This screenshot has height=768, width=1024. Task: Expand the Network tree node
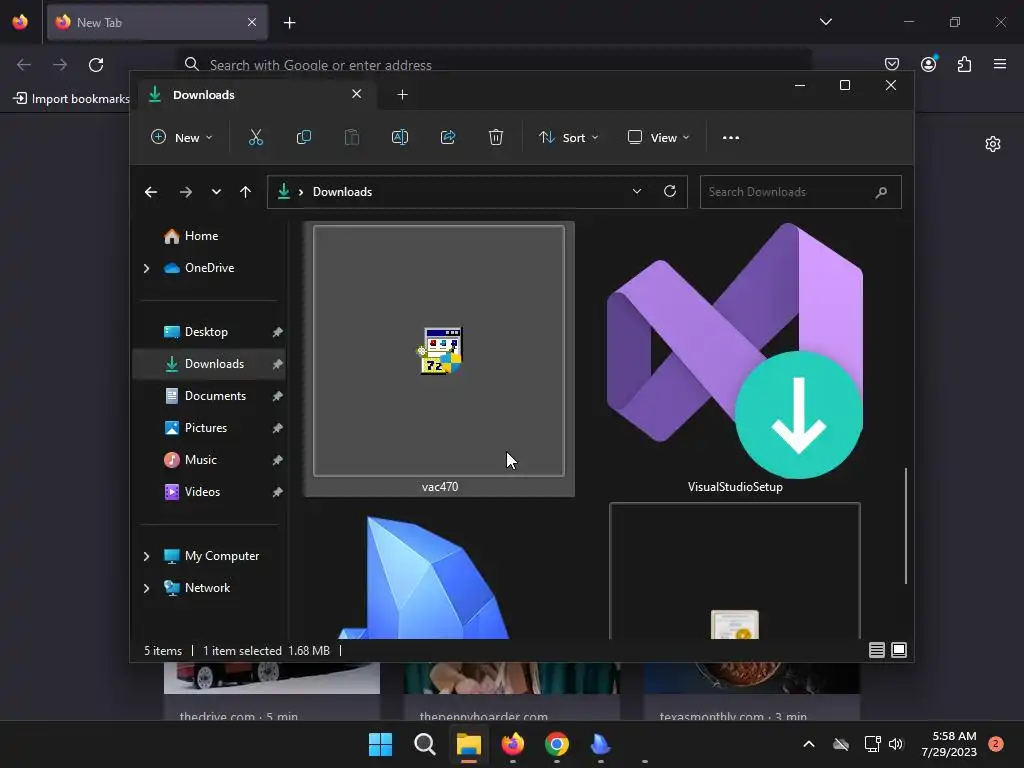point(146,588)
